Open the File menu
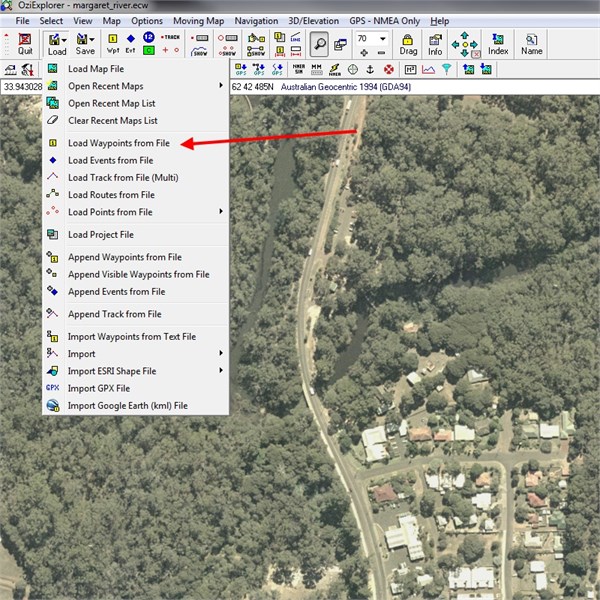 click(x=22, y=21)
